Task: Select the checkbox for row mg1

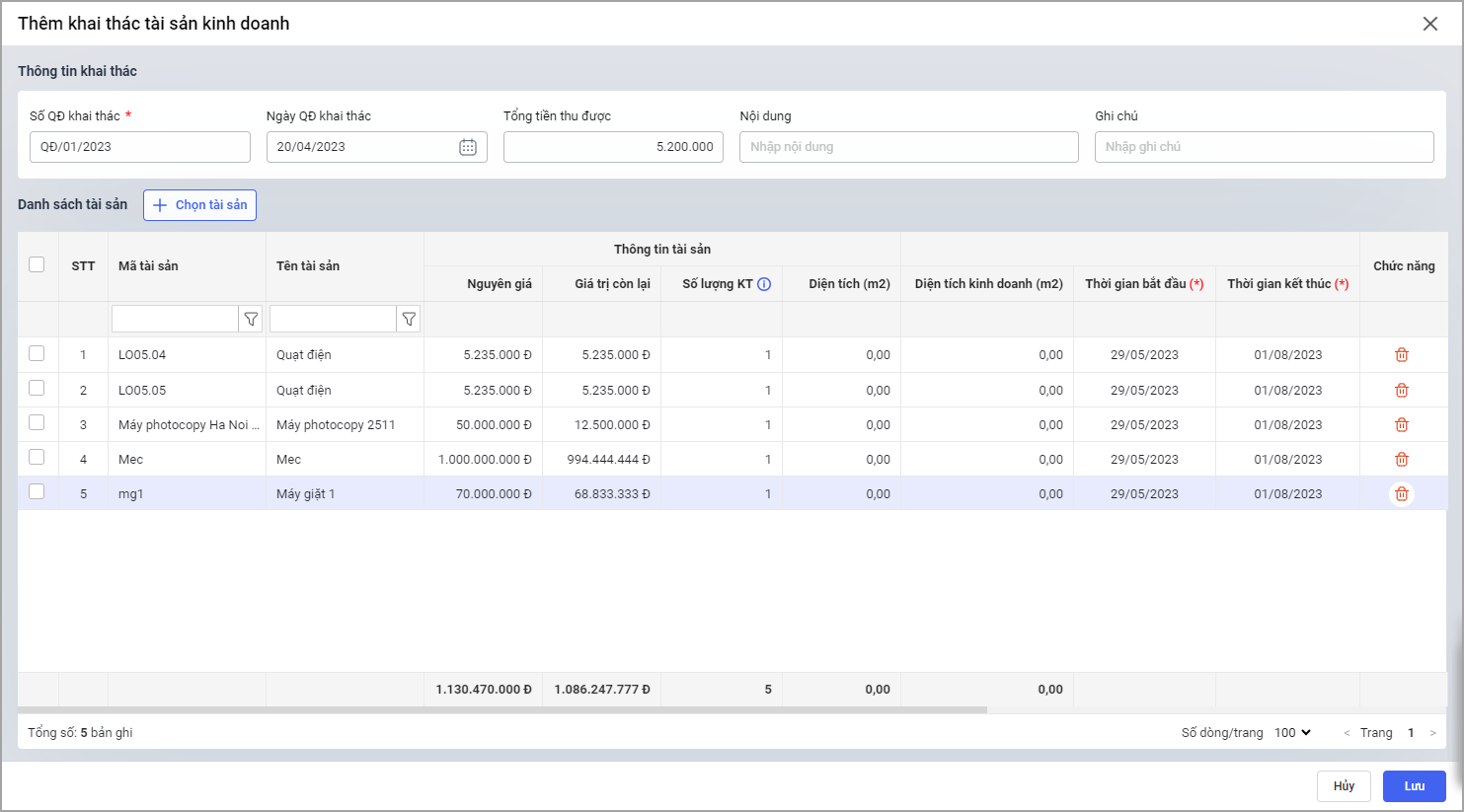Action: pos(37,492)
